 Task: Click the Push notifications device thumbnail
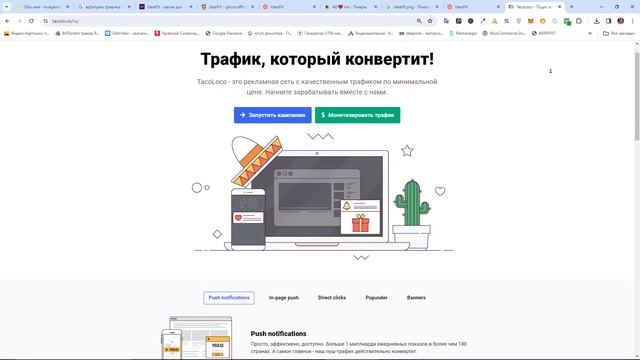click(x=196, y=338)
